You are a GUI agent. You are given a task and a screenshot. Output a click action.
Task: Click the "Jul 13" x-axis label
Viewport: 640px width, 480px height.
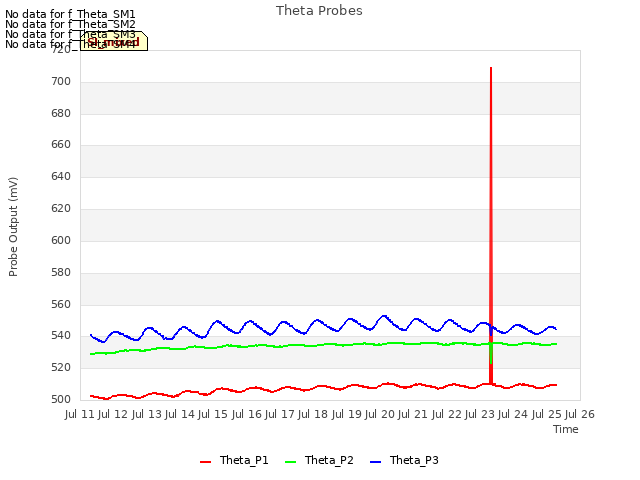(147, 414)
